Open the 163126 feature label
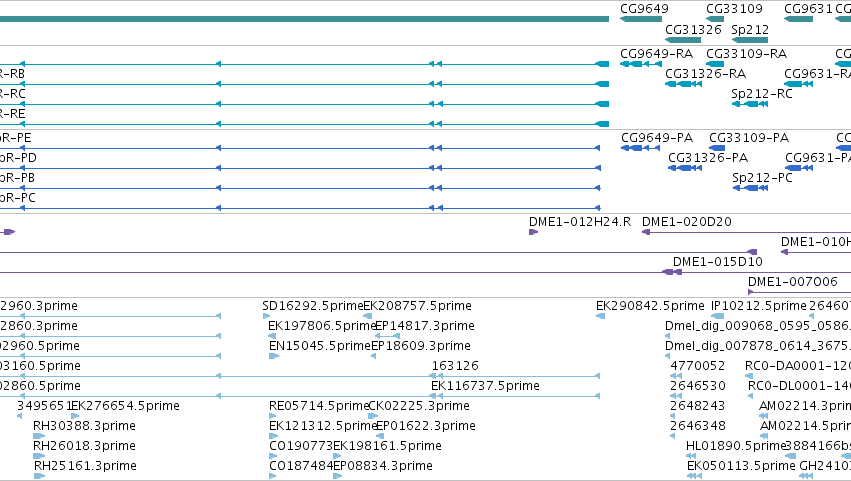Screen dimensions: 851x481 tap(455, 366)
